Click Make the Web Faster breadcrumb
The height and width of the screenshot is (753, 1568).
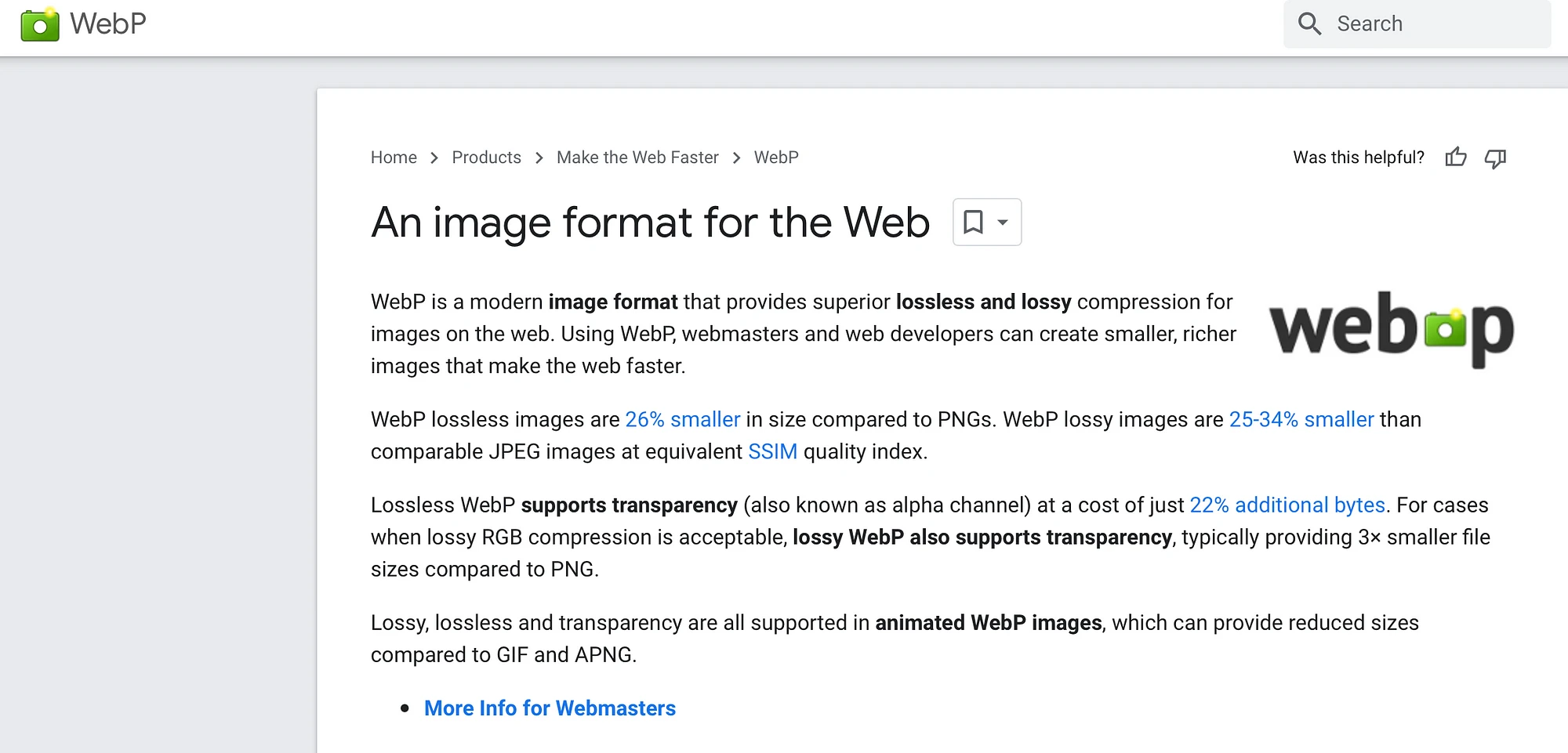pos(637,157)
